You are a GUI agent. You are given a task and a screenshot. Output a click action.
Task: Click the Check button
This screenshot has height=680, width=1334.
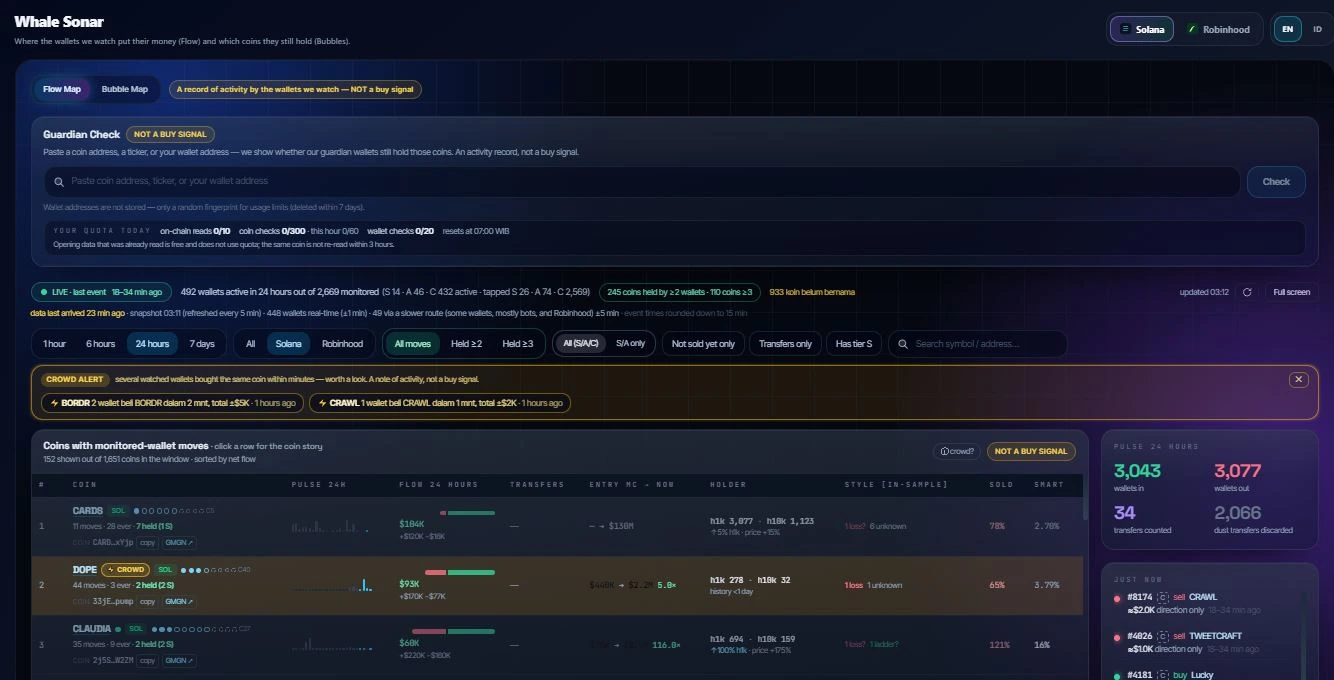[1276, 181]
